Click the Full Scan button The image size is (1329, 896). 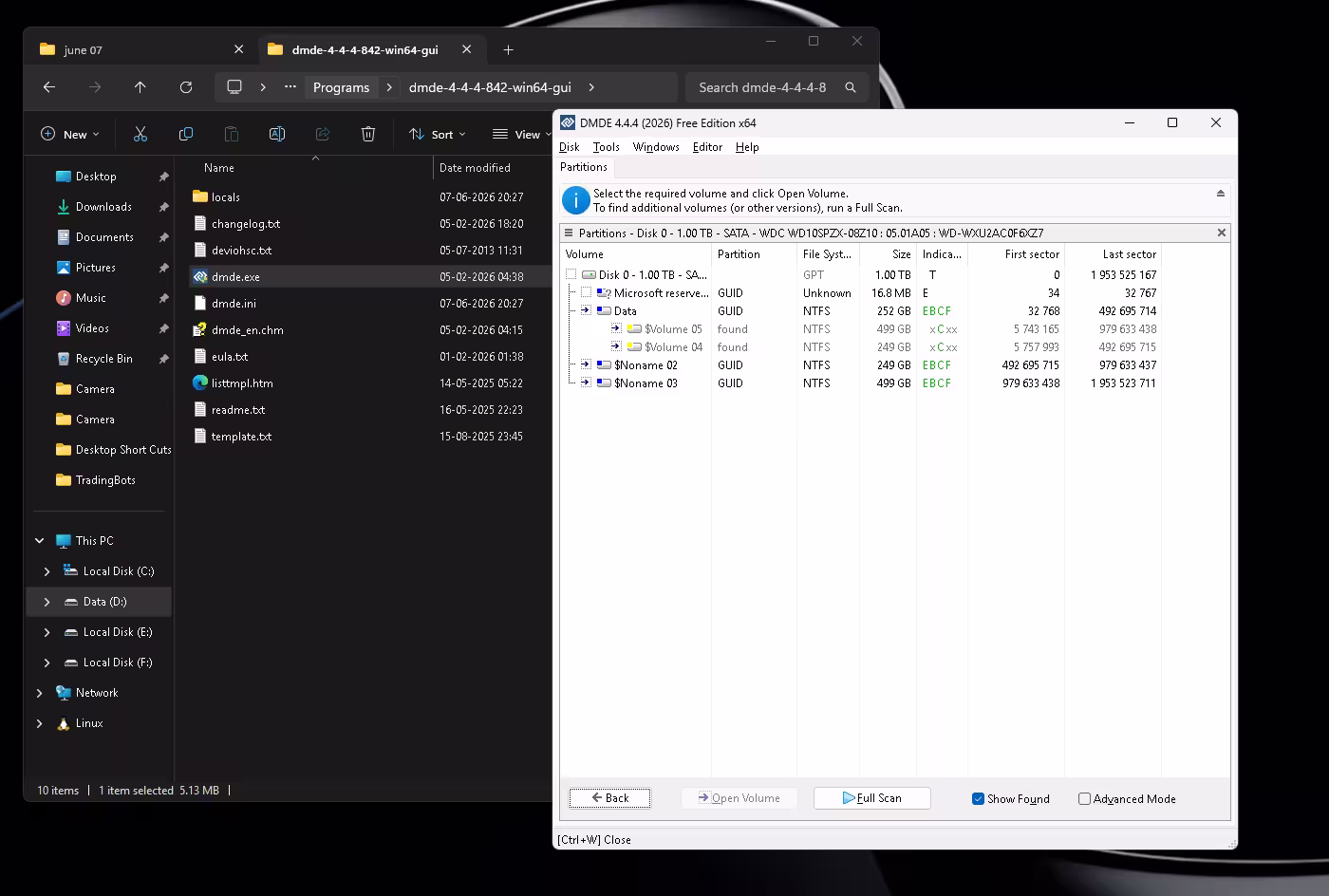(x=872, y=798)
